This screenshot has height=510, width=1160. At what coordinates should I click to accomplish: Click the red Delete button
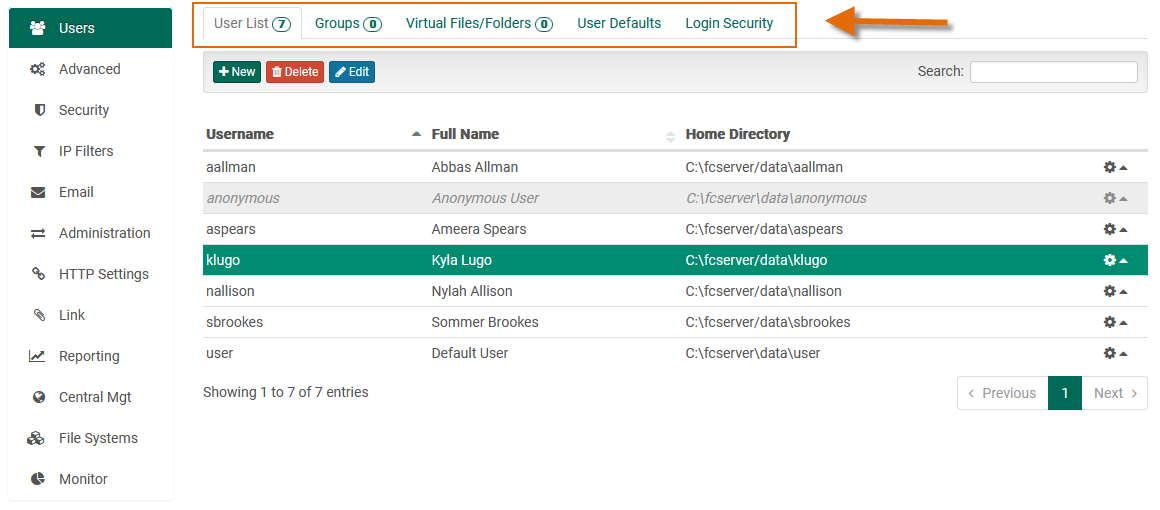(x=294, y=72)
